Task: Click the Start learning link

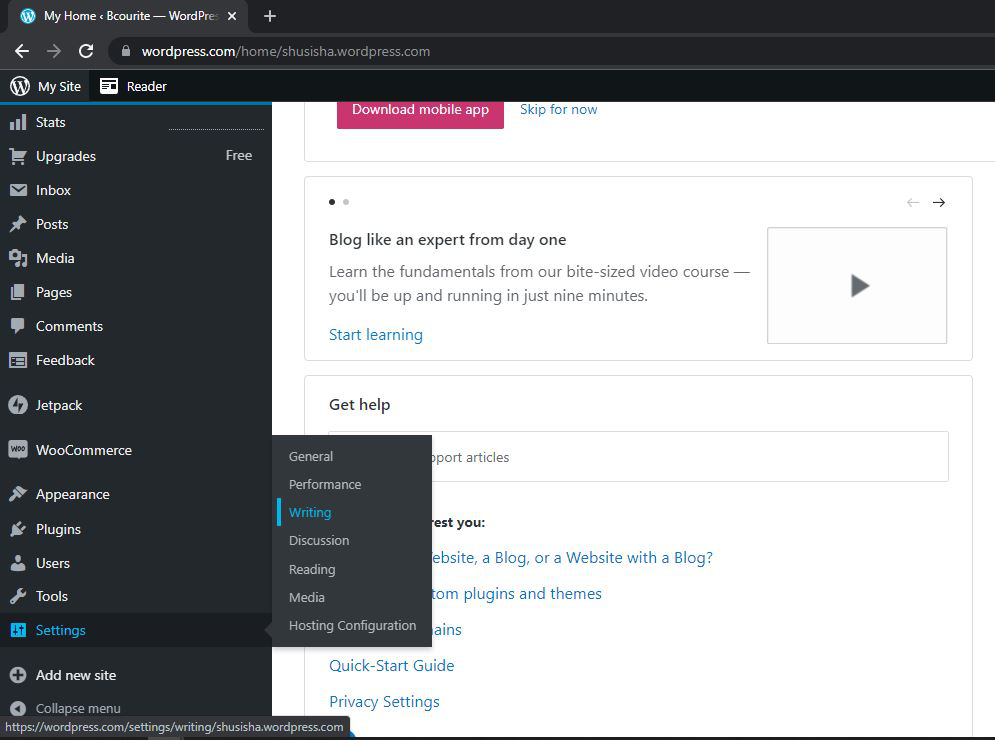Action: click(x=376, y=334)
